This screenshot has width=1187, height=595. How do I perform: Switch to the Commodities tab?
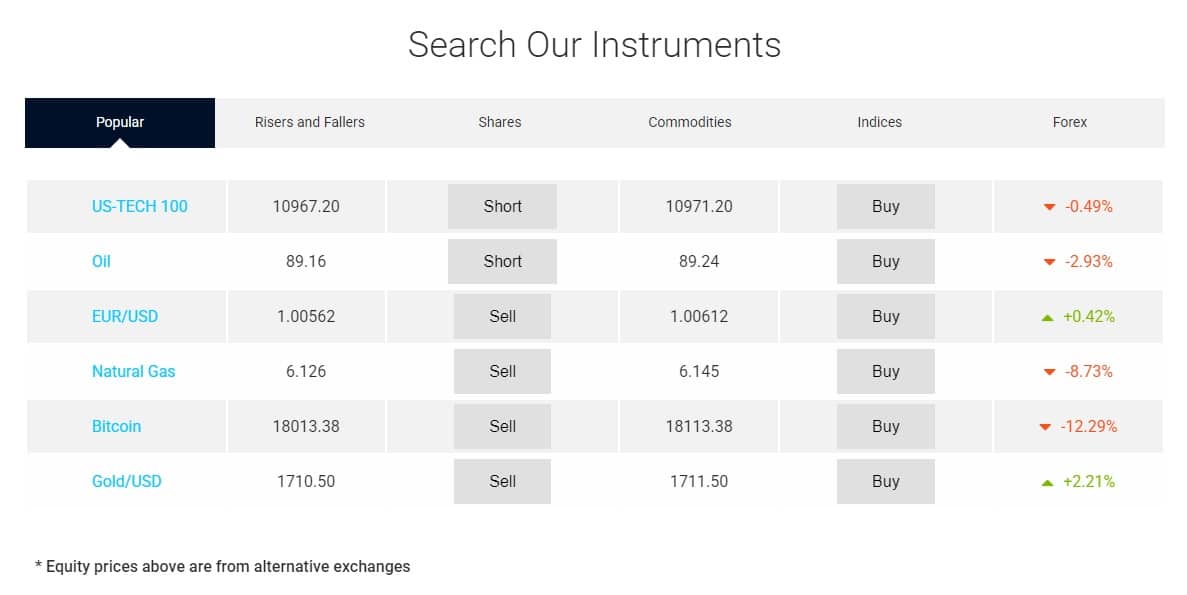tap(689, 122)
